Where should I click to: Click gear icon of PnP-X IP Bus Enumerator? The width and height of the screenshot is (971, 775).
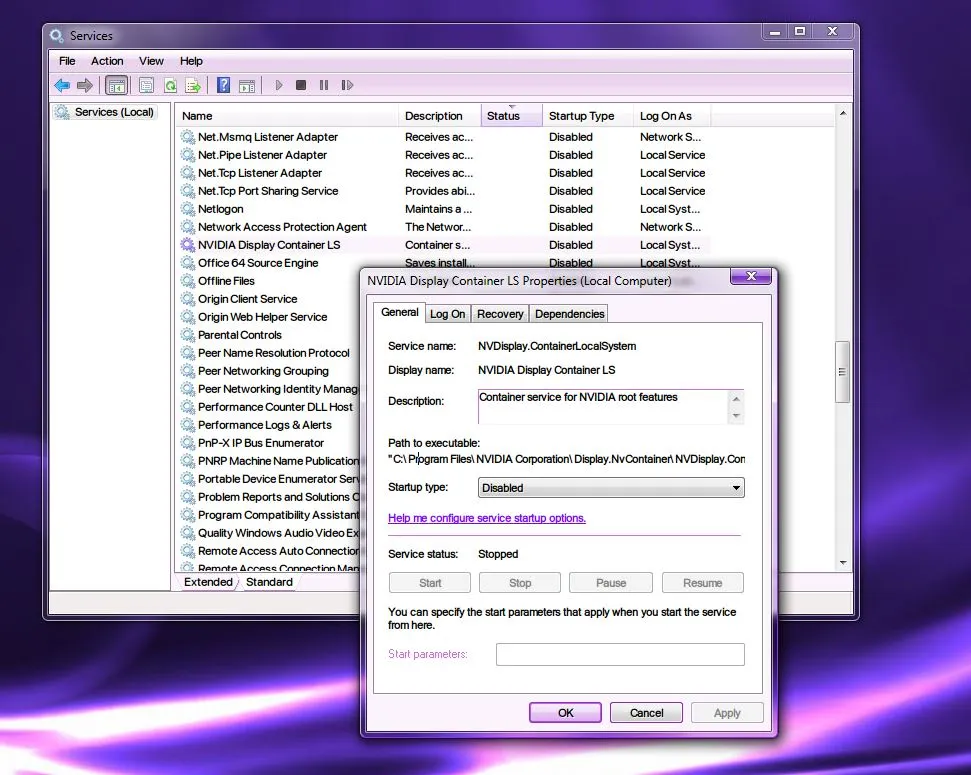(188, 443)
